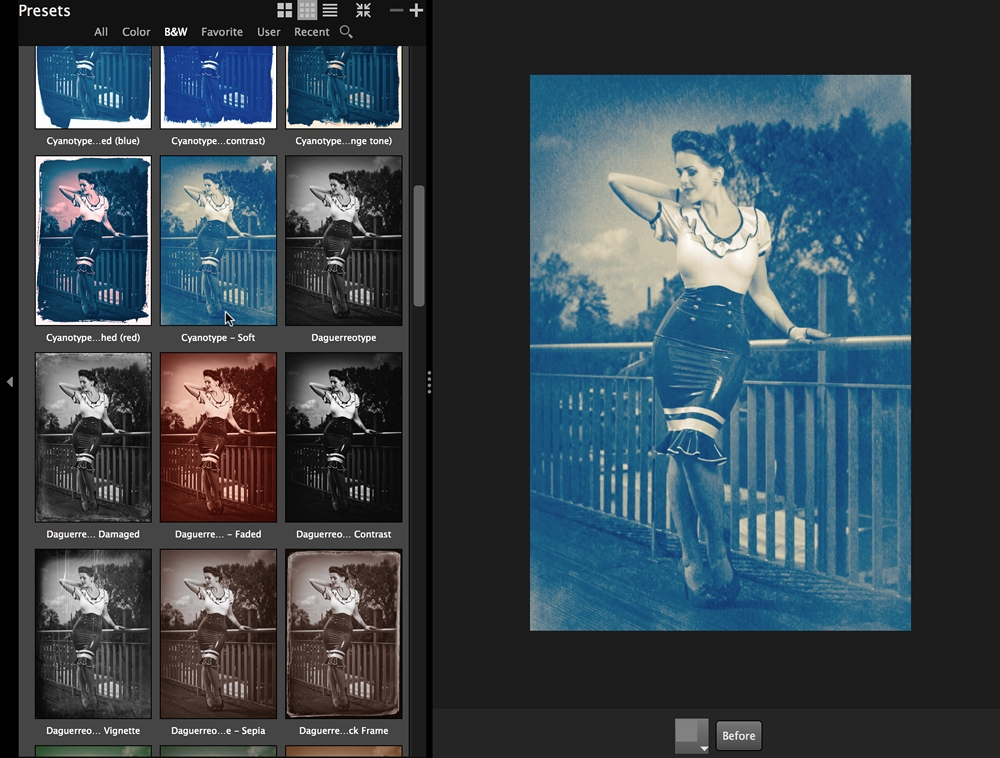Click the 'Daguerreotype' label text
This screenshot has height=758, width=1000.
[344, 338]
